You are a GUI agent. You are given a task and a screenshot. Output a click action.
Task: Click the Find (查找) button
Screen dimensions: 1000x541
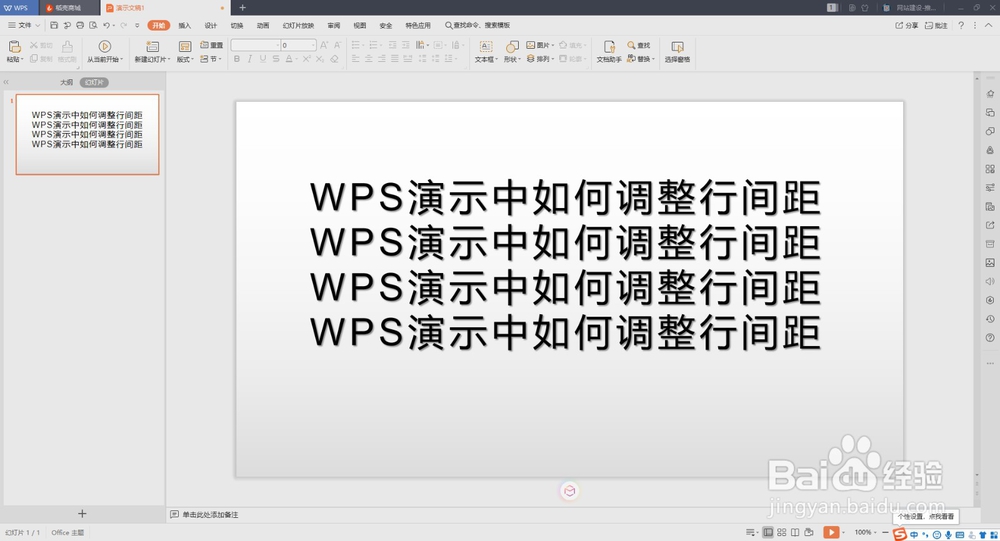[638, 45]
